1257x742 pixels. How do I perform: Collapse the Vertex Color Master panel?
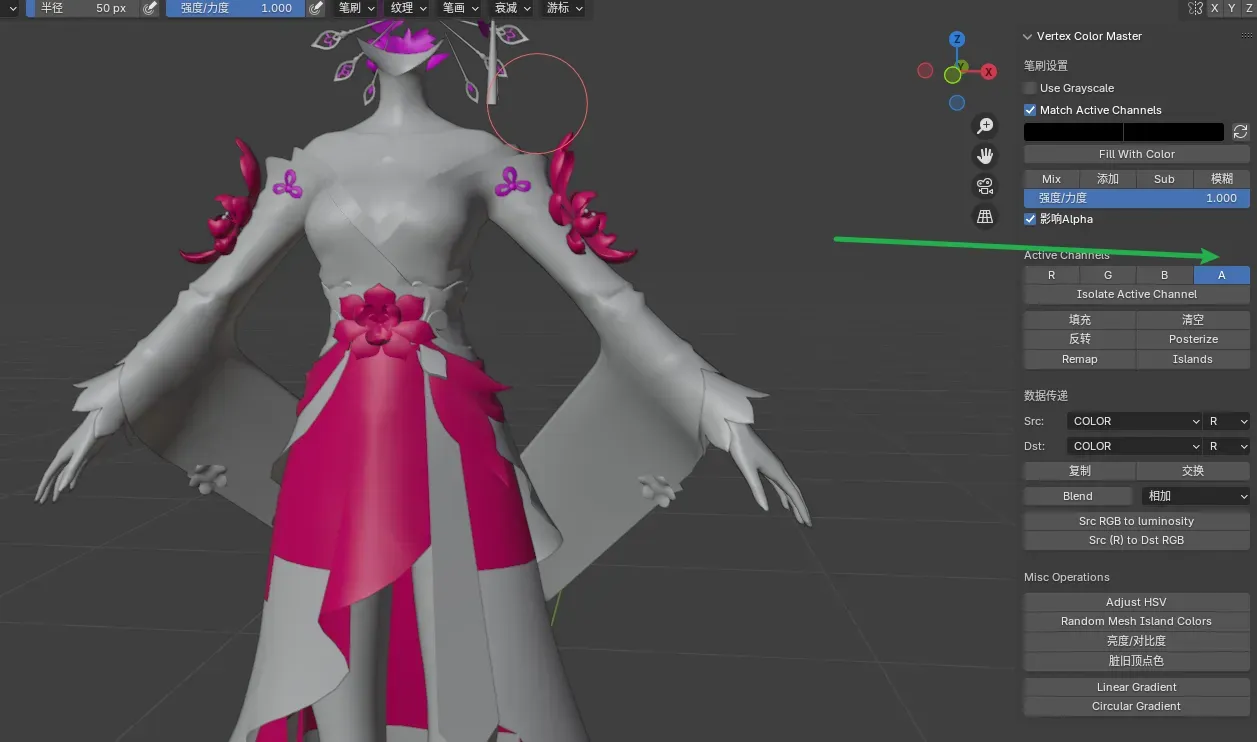click(1027, 36)
